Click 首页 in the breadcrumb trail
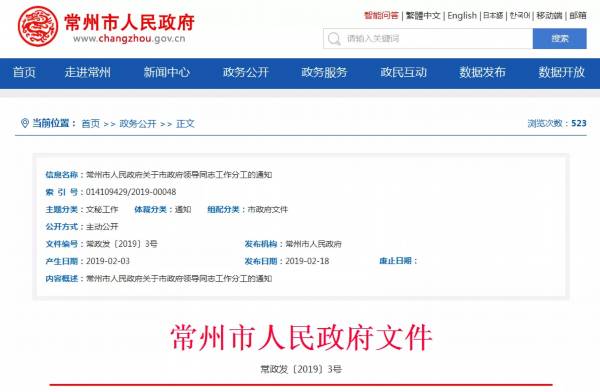The height and width of the screenshot is (392, 600). (x=91, y=124)
